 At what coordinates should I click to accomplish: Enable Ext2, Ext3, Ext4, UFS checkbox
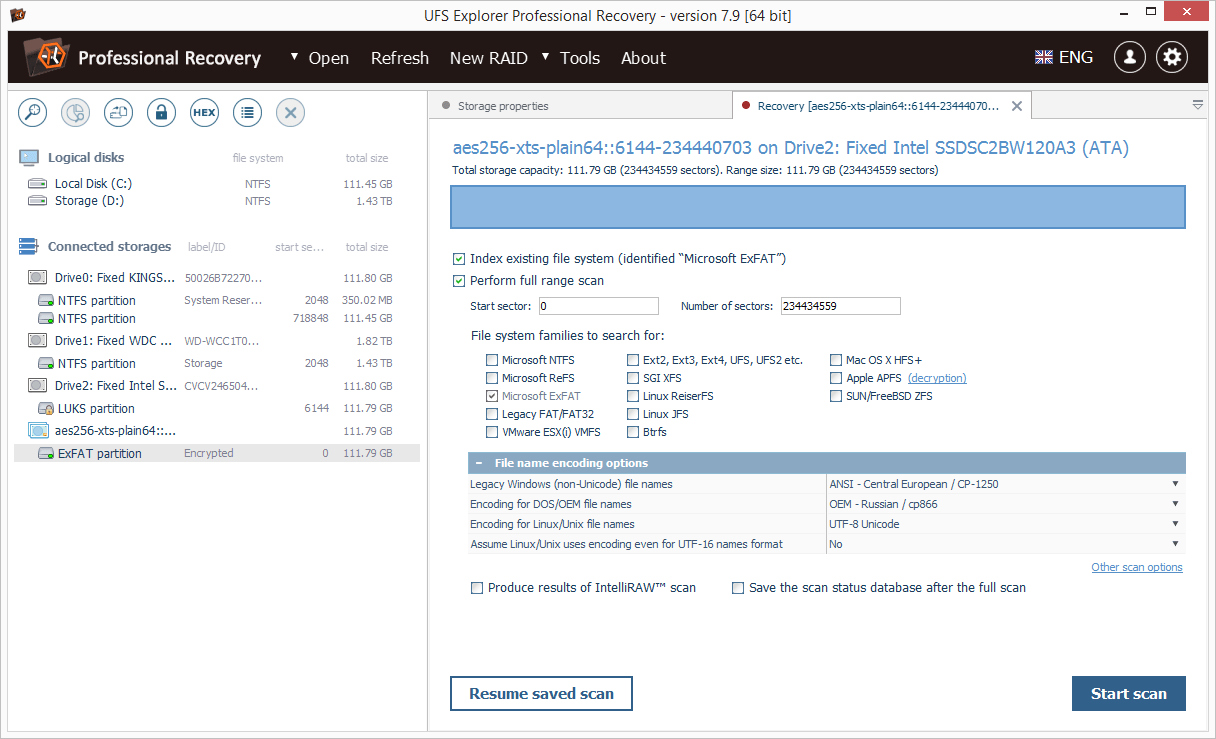(x=634, y=360)
